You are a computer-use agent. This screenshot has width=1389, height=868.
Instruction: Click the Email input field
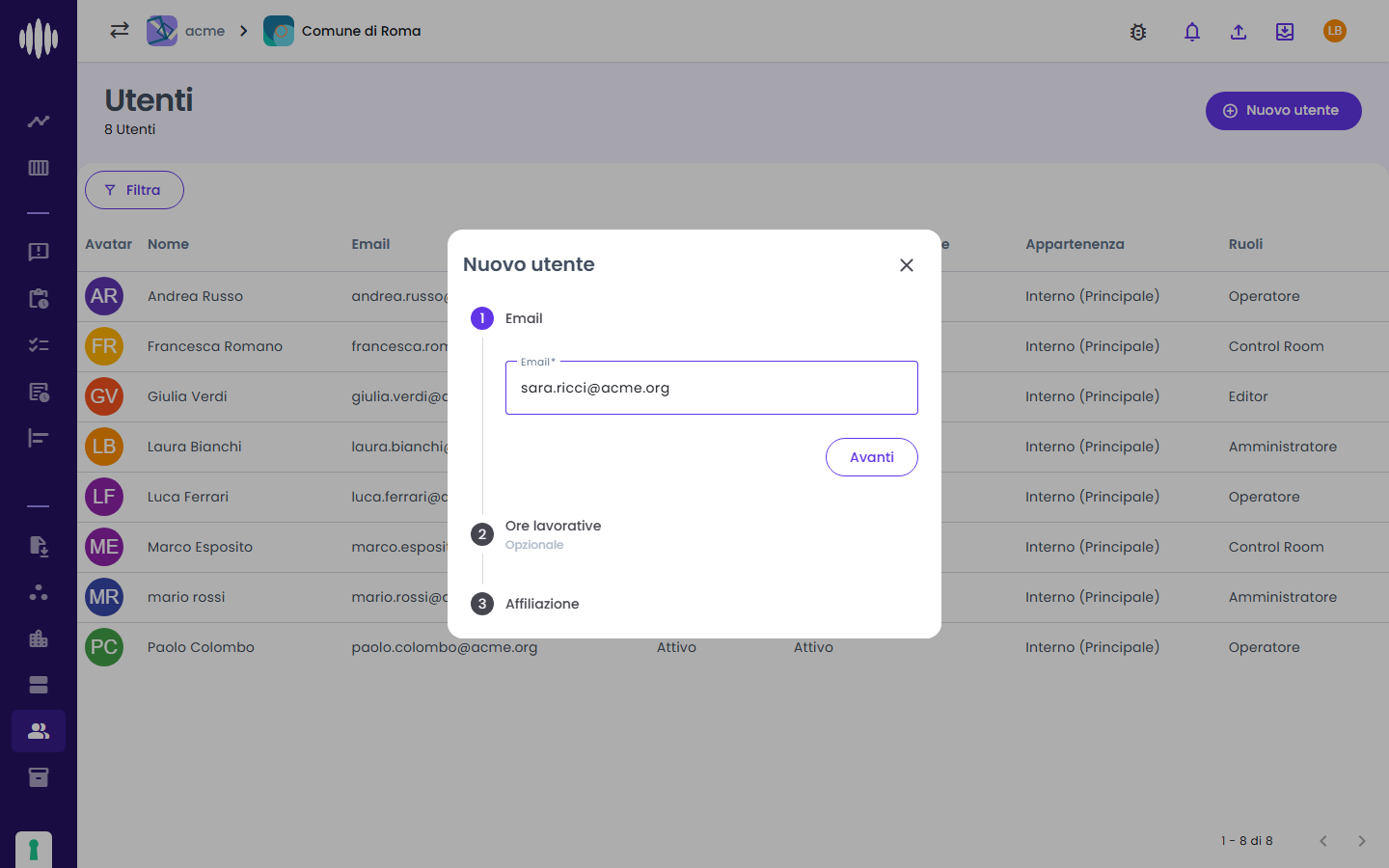pos(712,388)
